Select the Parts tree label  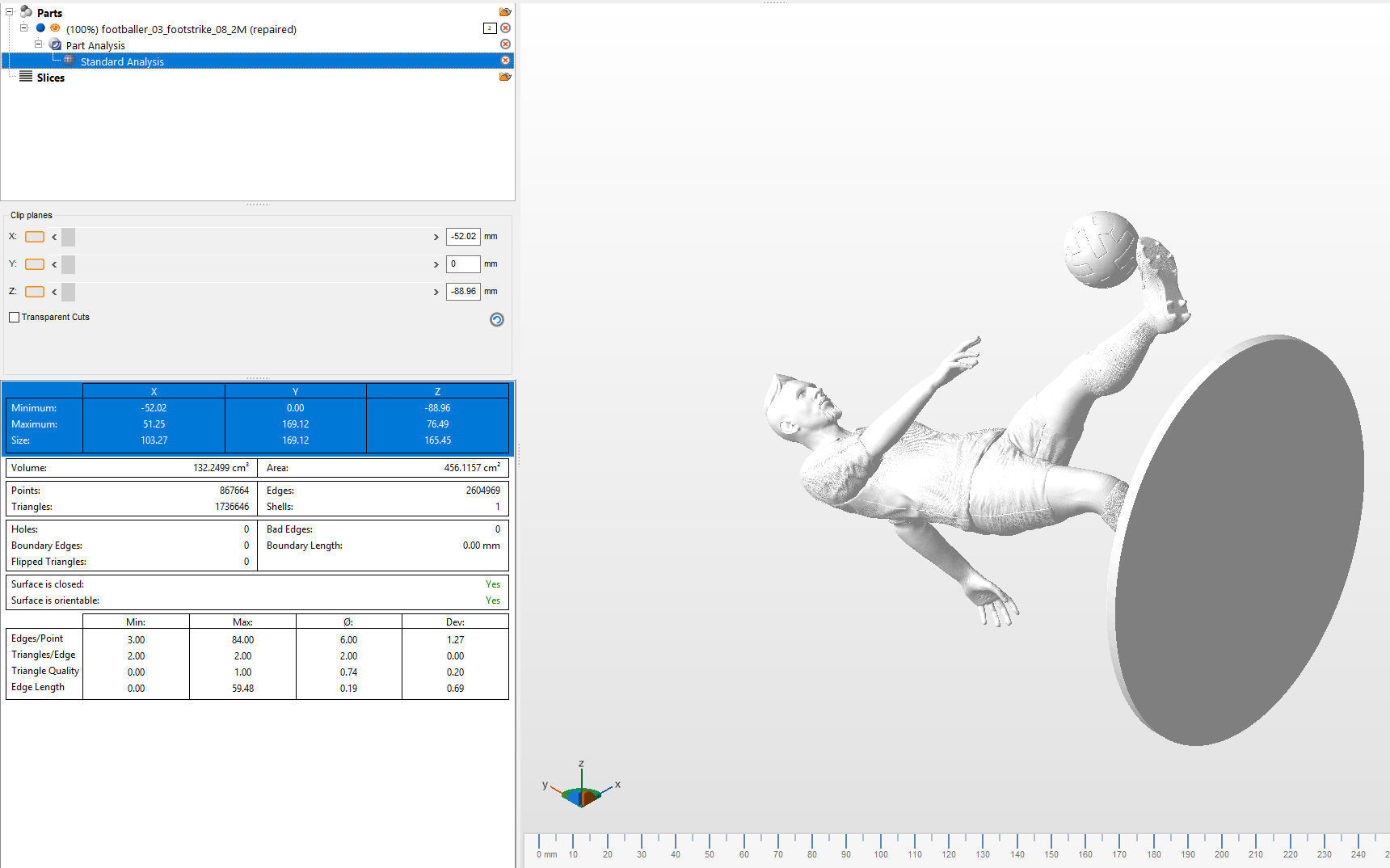pyautogui.click(x=49, y=13)
